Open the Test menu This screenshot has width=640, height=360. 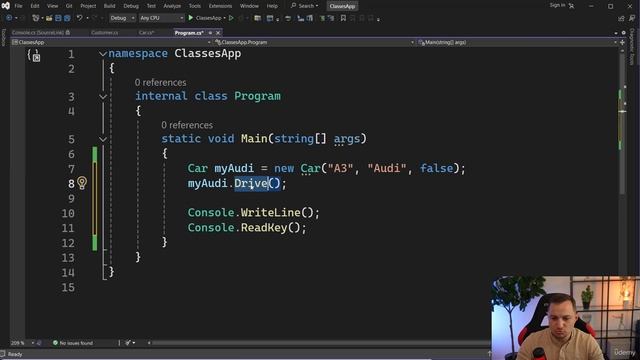(x=151, y=6)
